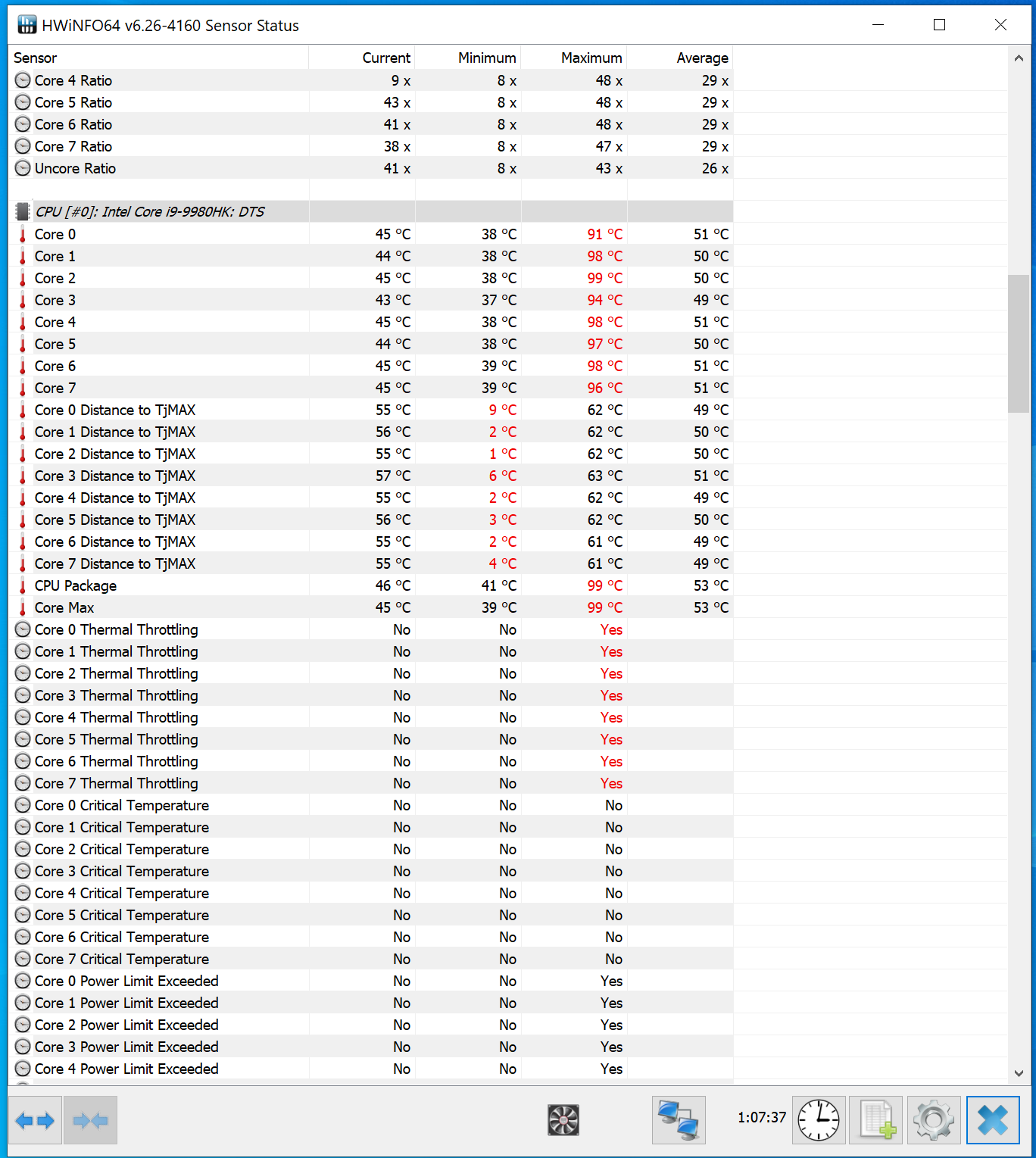Screen dimensions: 1036x1158
Task: Select the Core 2 temperature row
Action: click(371, 278)
